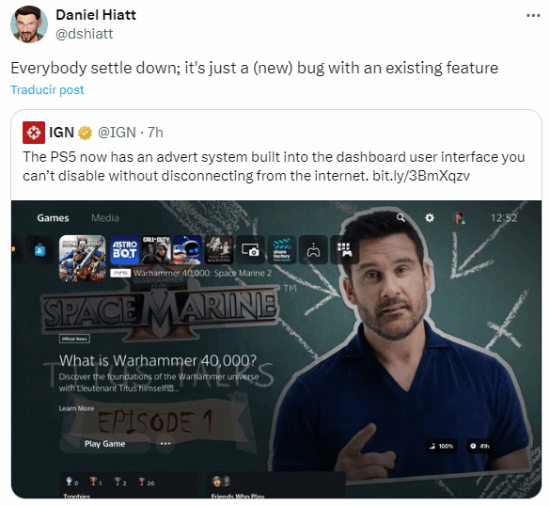Click Daniel Hiatt's profile avatar
Image resolution: width=550 pixels, height=506 pixels.
click(x=29, y=24)
